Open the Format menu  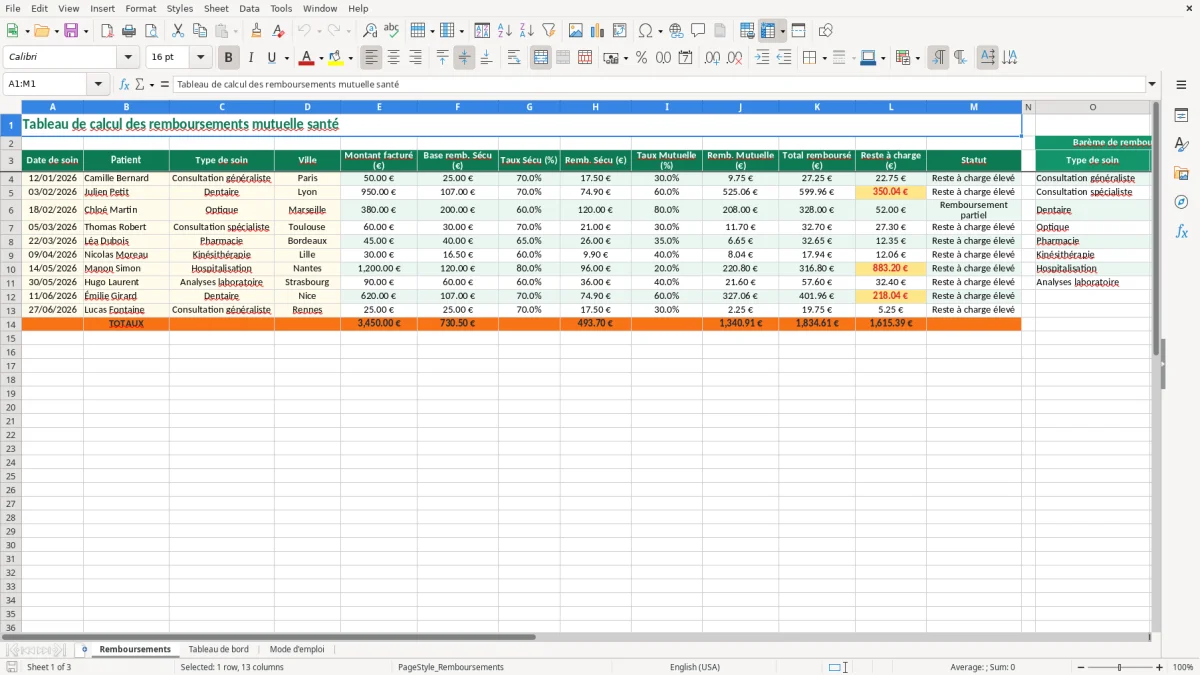tap(140, 8)
